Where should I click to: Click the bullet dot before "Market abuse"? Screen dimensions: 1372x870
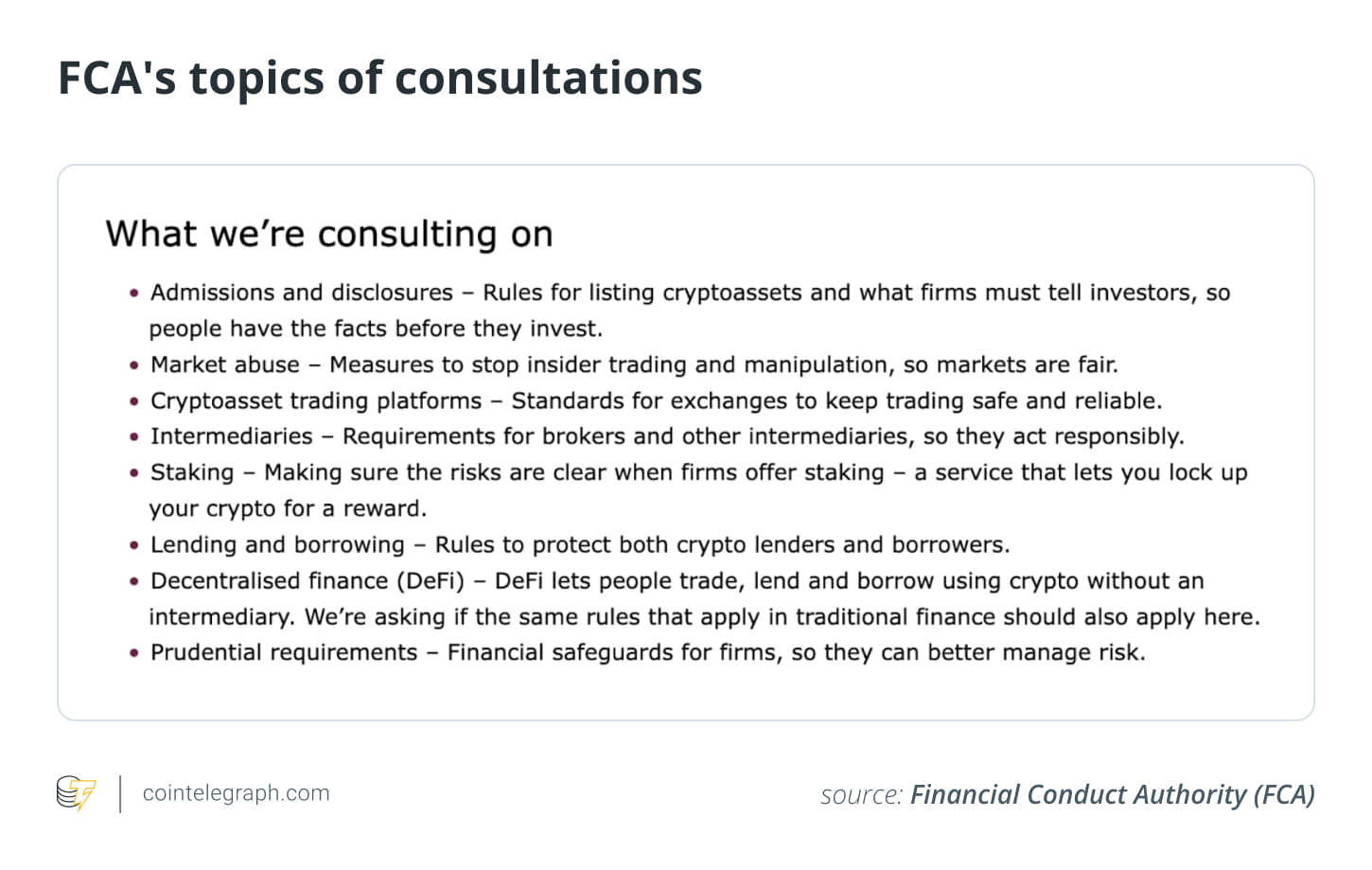tap(134, 365)
